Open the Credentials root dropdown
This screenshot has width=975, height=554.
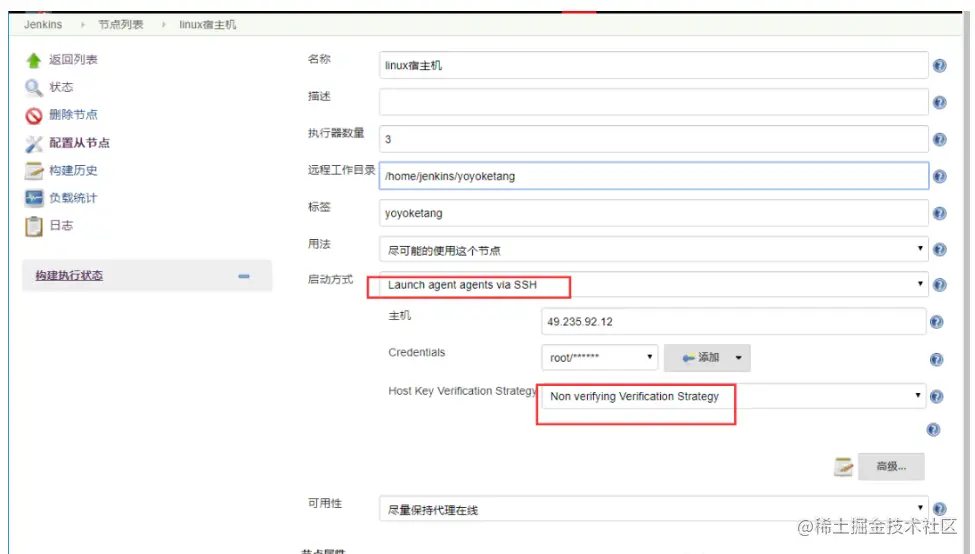(x=599, y=358)
